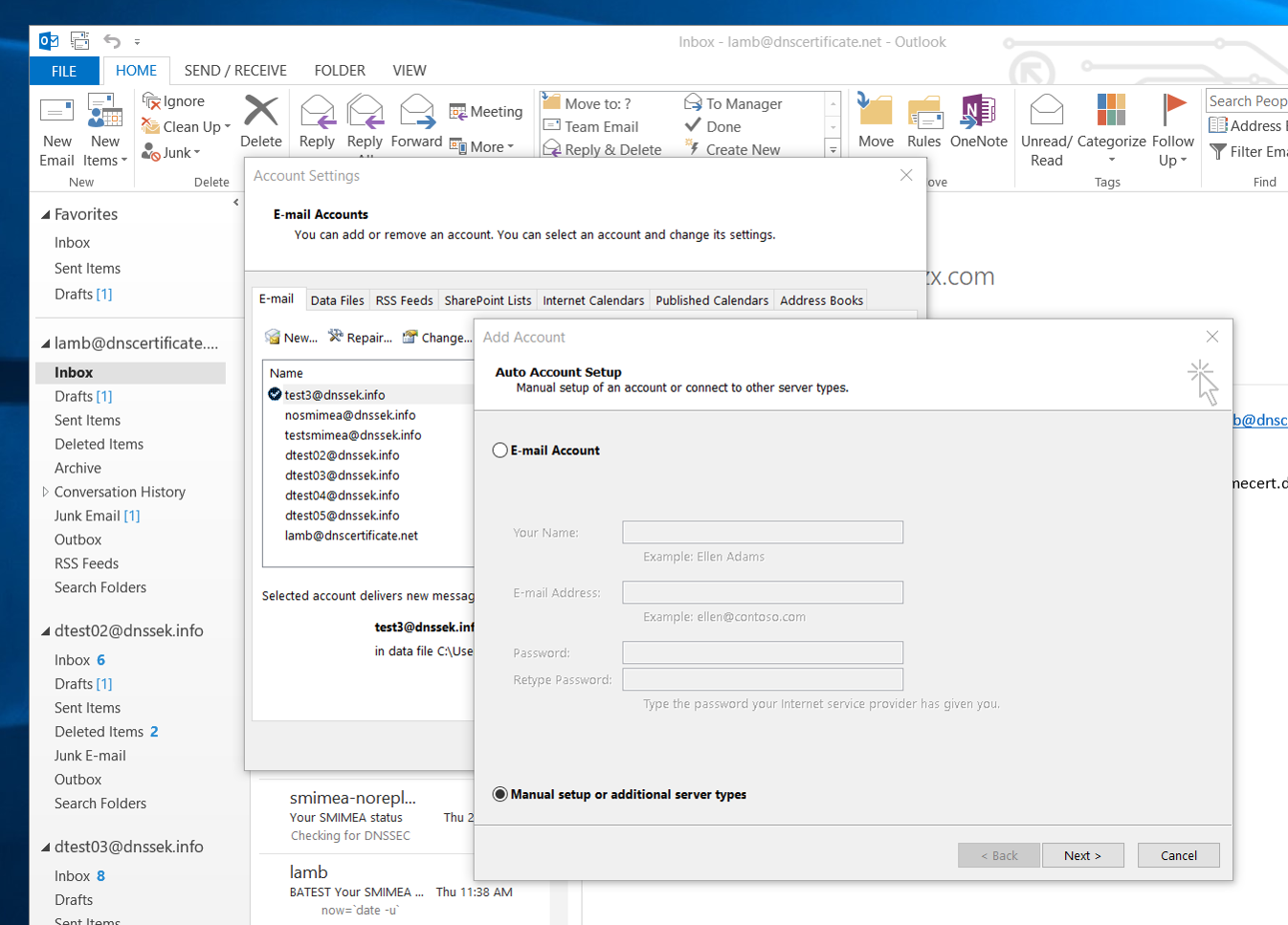Select the E-mail Account radio button
Screen dimensions: 1288x925
coord(500,451)
